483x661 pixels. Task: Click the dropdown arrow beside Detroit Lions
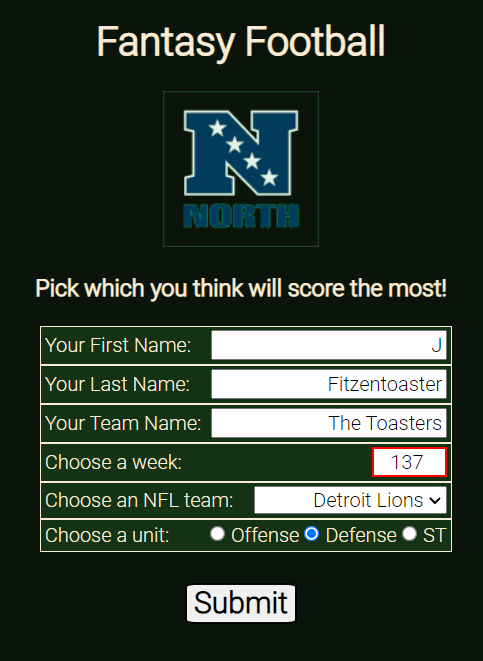click(x=435, y=500)
